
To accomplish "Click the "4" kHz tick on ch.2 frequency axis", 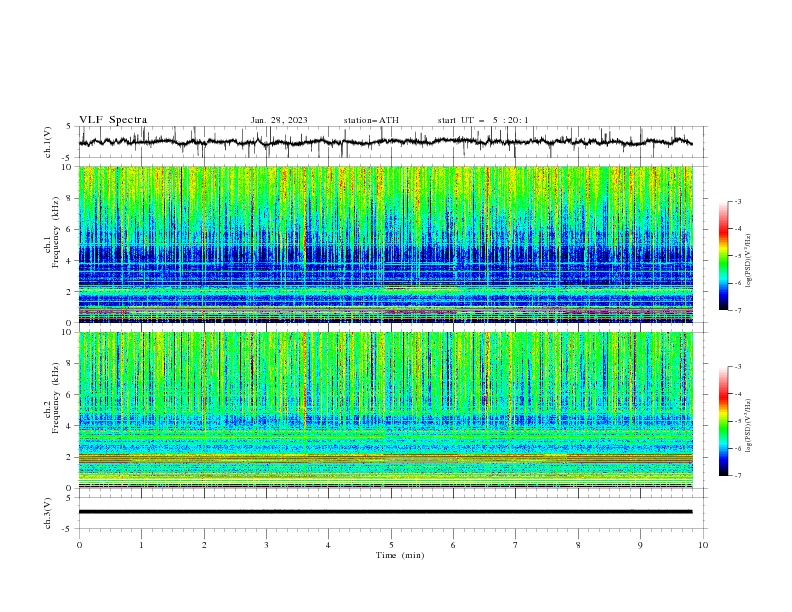I will (x=70, y=426).
